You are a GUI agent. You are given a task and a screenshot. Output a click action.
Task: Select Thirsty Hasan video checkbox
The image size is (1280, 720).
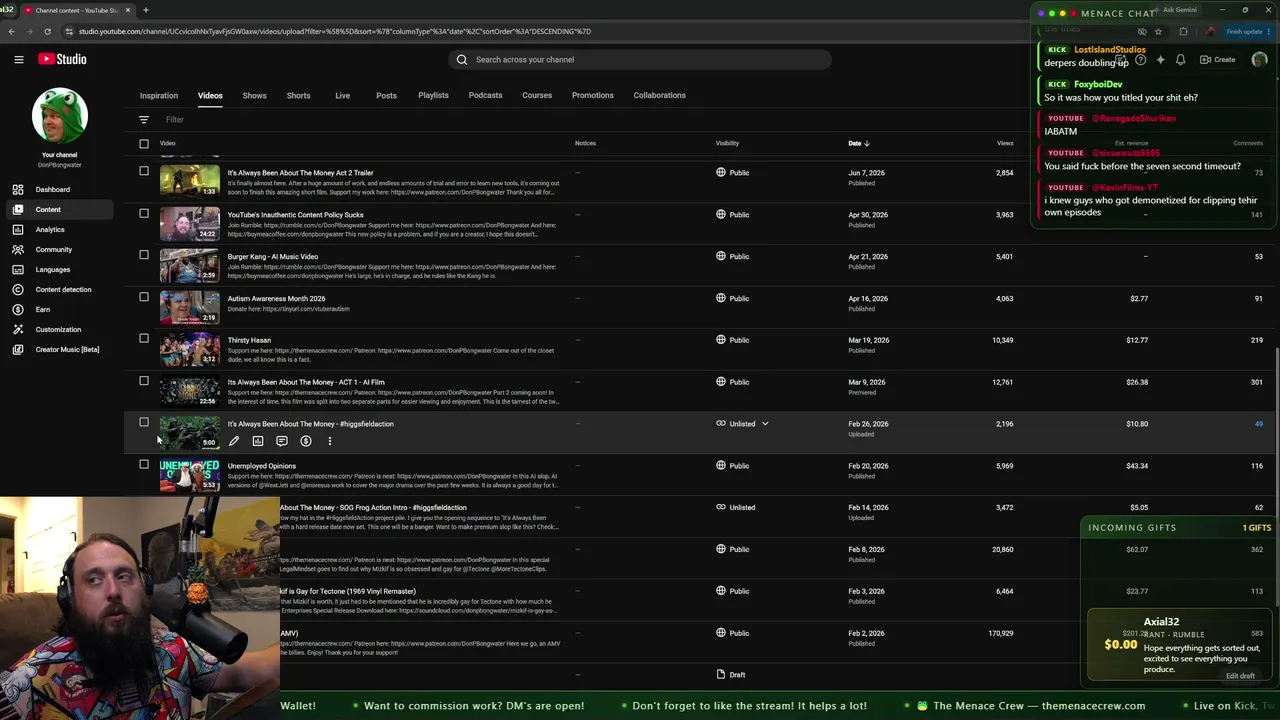click(144, 339)
